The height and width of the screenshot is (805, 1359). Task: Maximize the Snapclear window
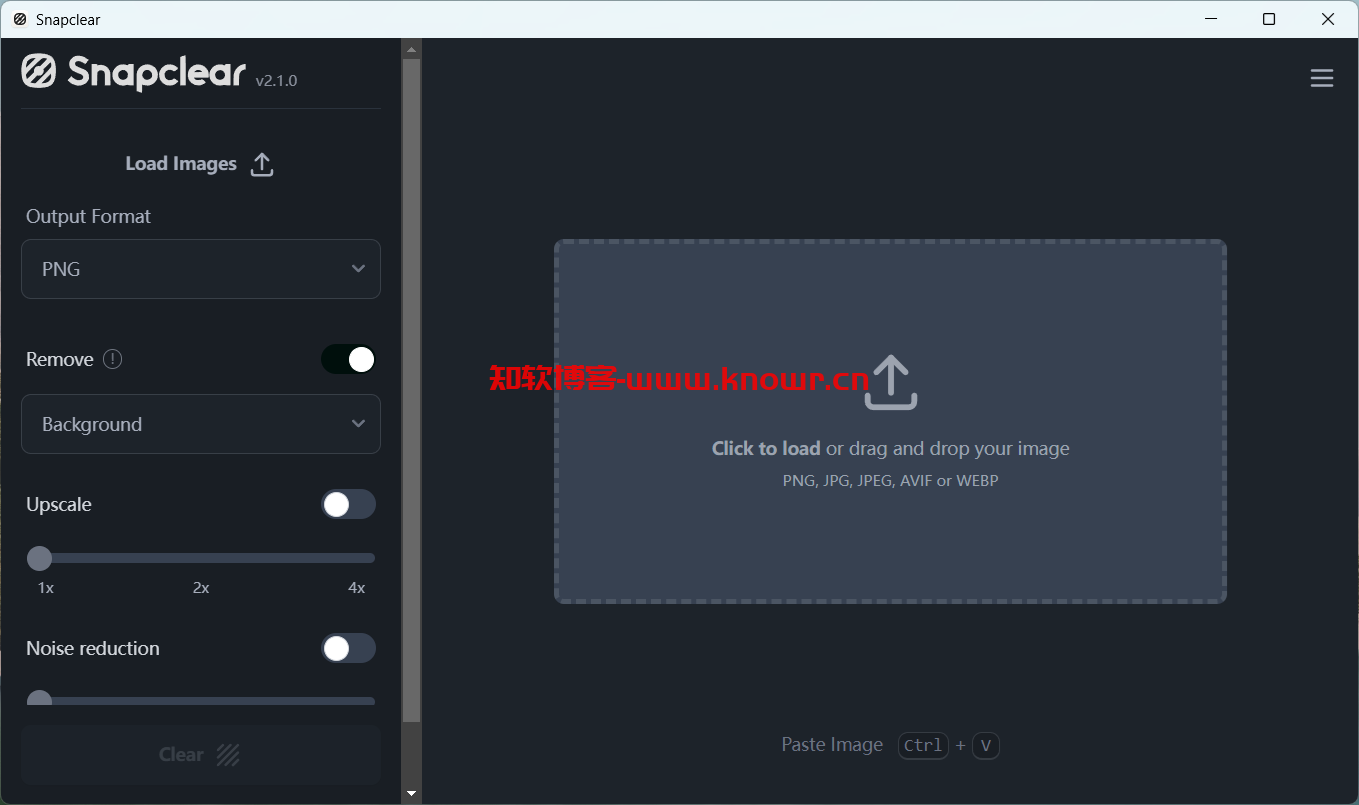[x=1269, y=19]
